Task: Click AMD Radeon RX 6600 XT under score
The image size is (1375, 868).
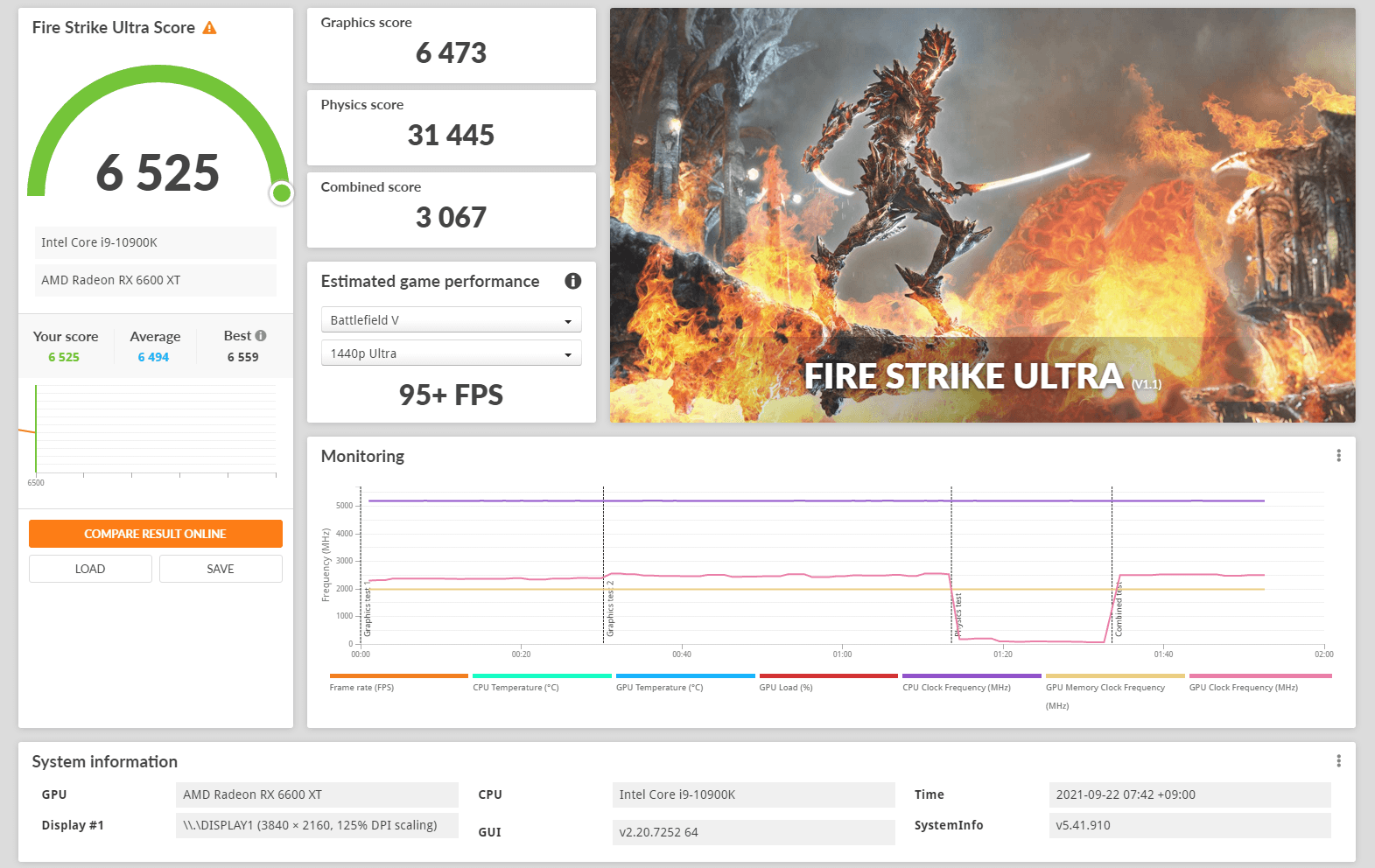Action: click(156, 280)
